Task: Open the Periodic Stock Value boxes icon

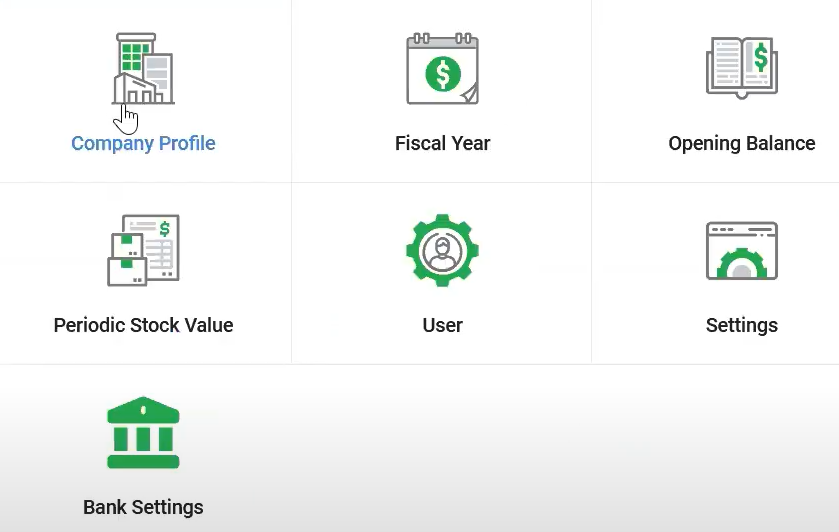Action: [x=143, y=250]
